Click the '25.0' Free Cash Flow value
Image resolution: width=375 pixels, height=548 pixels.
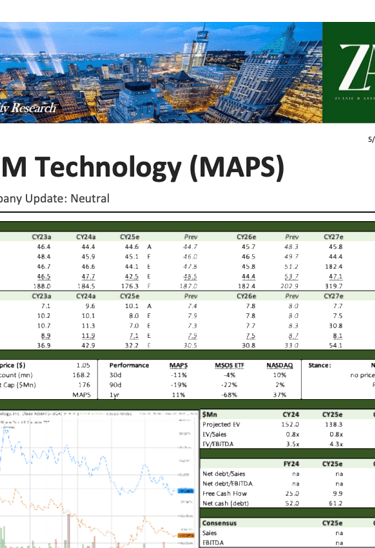pos(293,493)
